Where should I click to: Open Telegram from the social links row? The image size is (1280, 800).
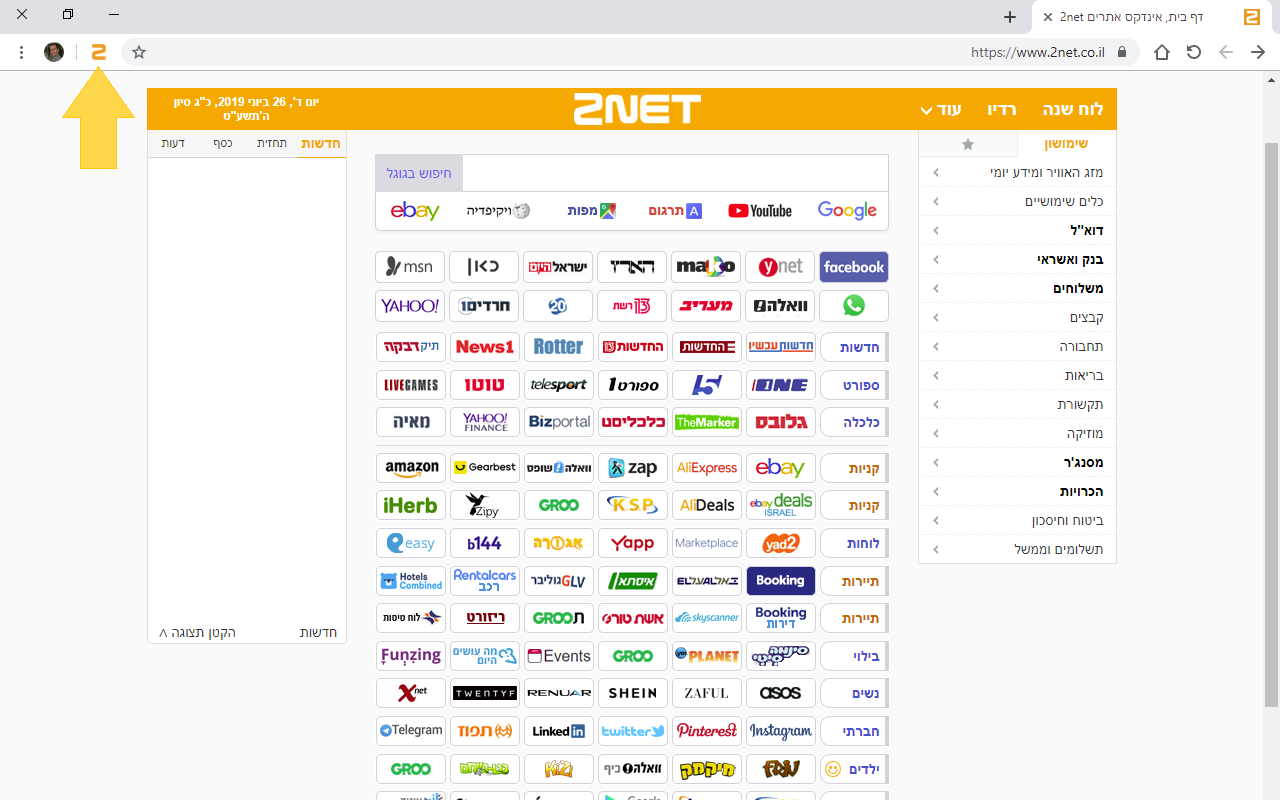(x=410, y=731)
